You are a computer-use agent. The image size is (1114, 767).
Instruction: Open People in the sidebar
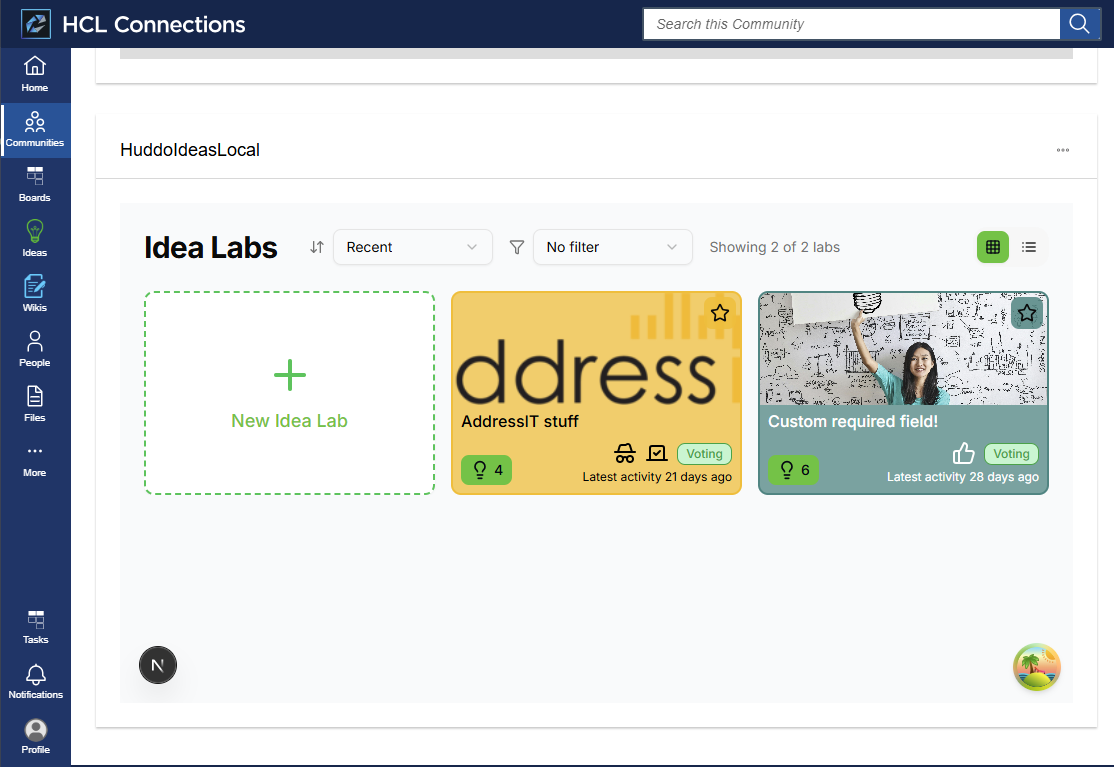pyautogui.click(x=35, y=349)
